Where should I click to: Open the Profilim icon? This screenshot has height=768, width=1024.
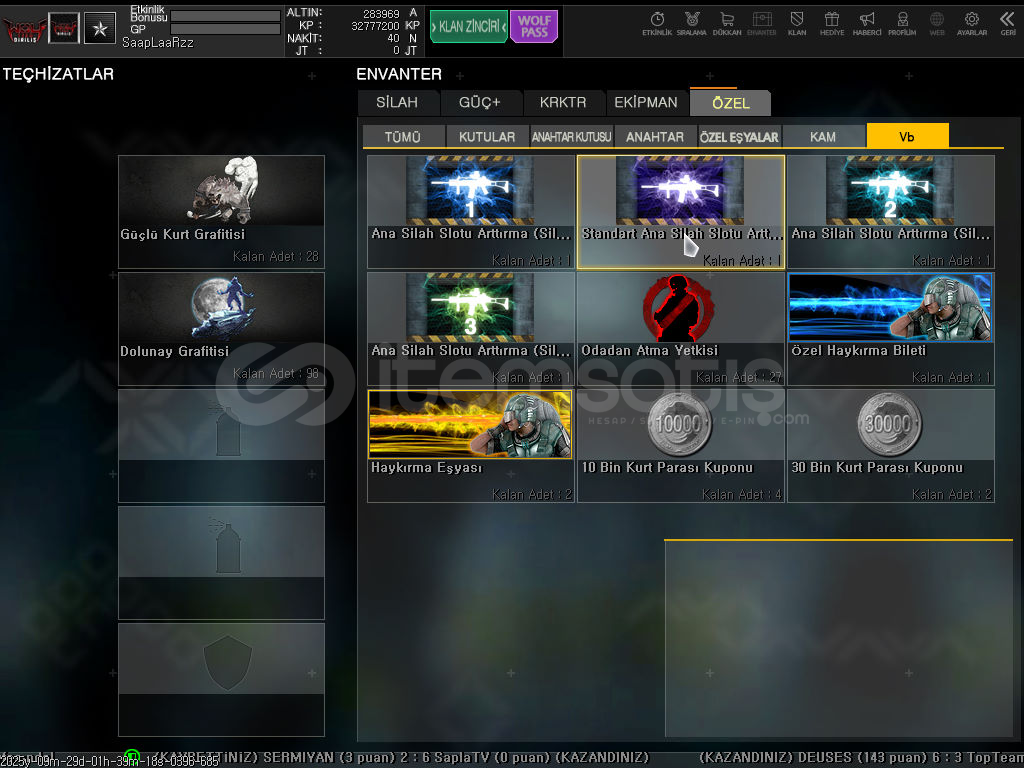pyautogui.click(x=902, y=24)
